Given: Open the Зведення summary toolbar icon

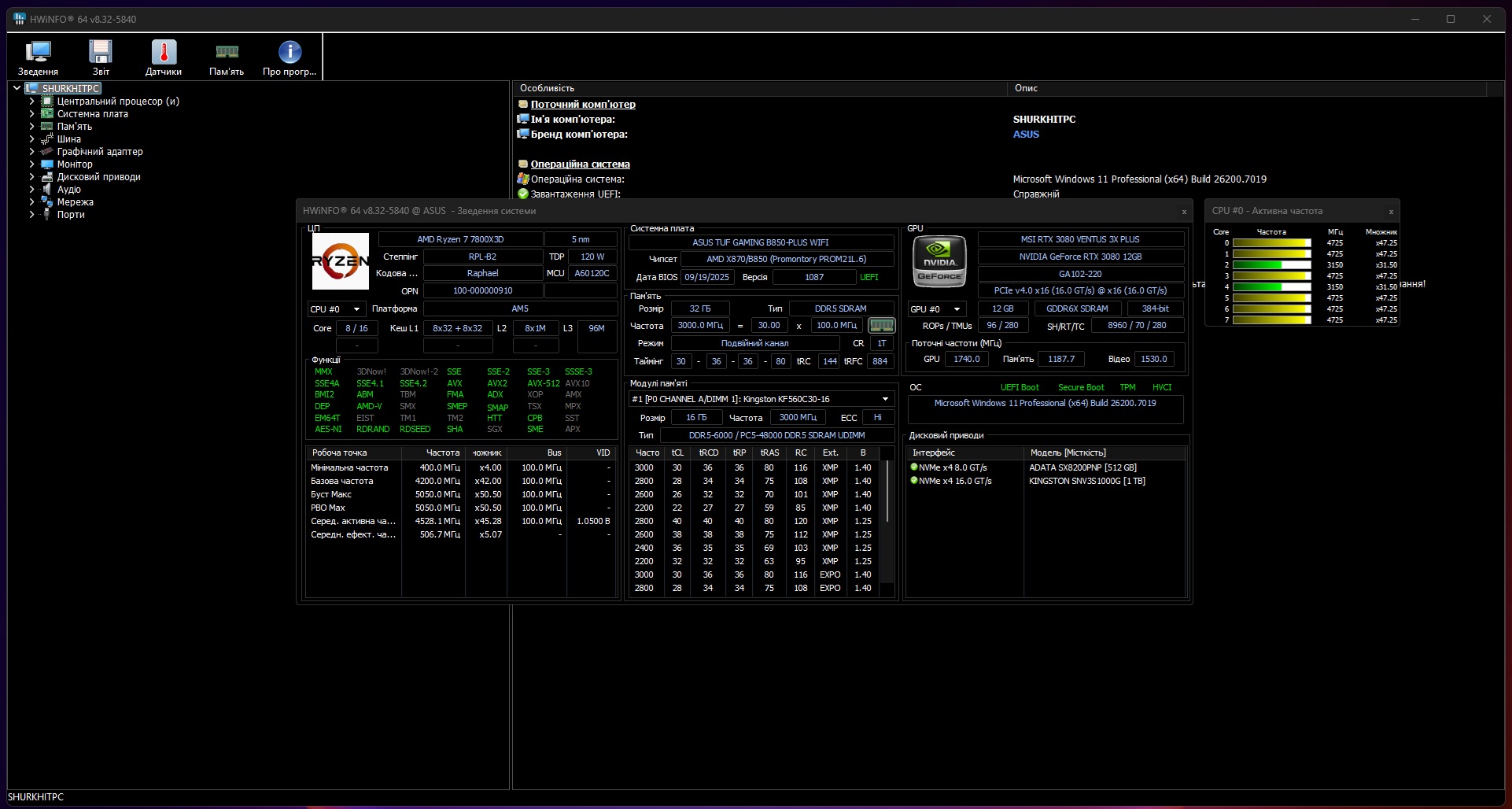Looking at the screenshot, I should coord(38,57).
